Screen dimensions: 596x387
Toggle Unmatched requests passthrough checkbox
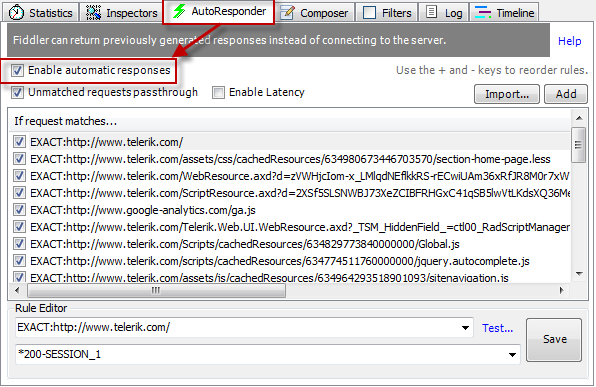pos(17,92)
